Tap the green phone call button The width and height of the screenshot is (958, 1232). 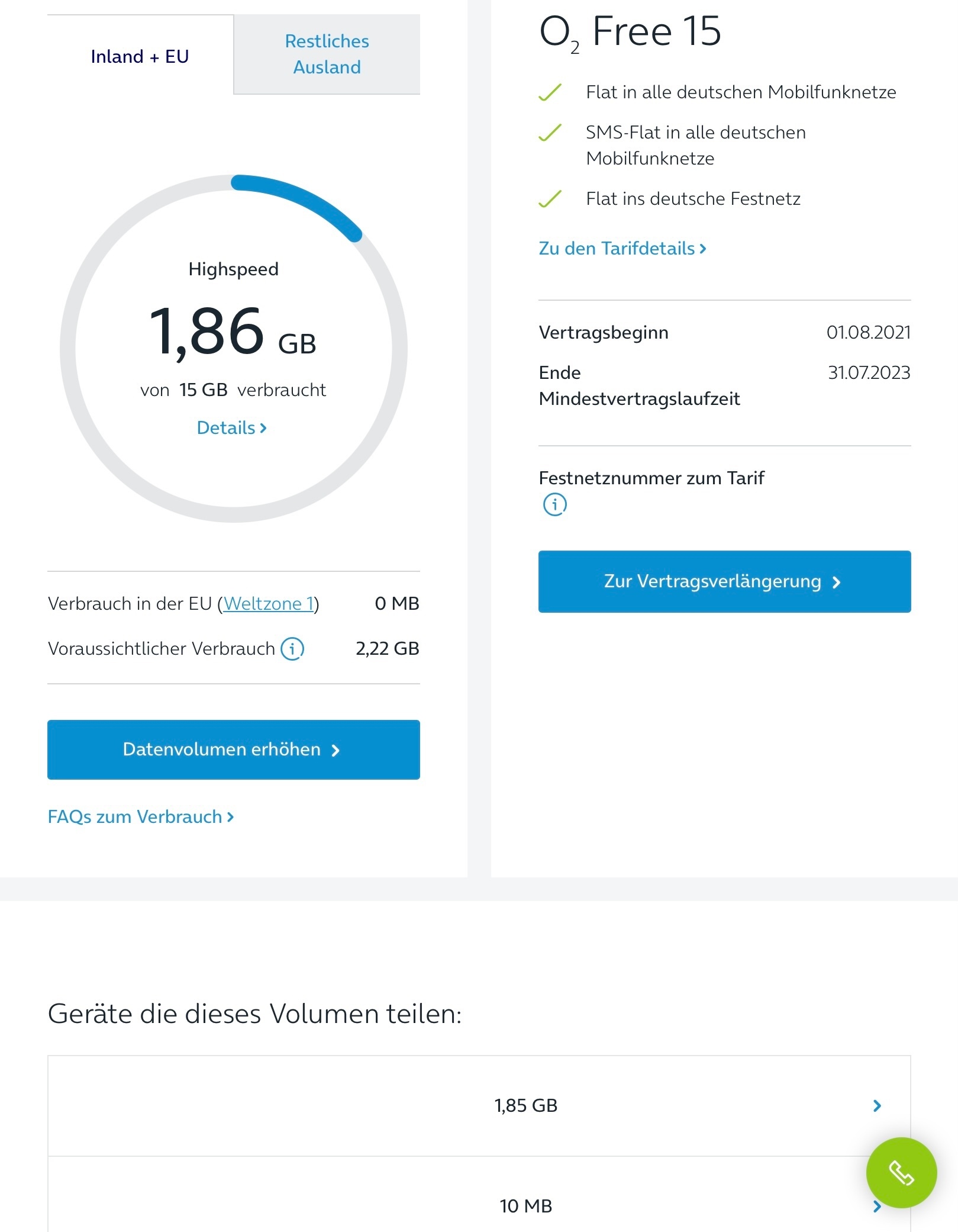tap(901, 1173)
